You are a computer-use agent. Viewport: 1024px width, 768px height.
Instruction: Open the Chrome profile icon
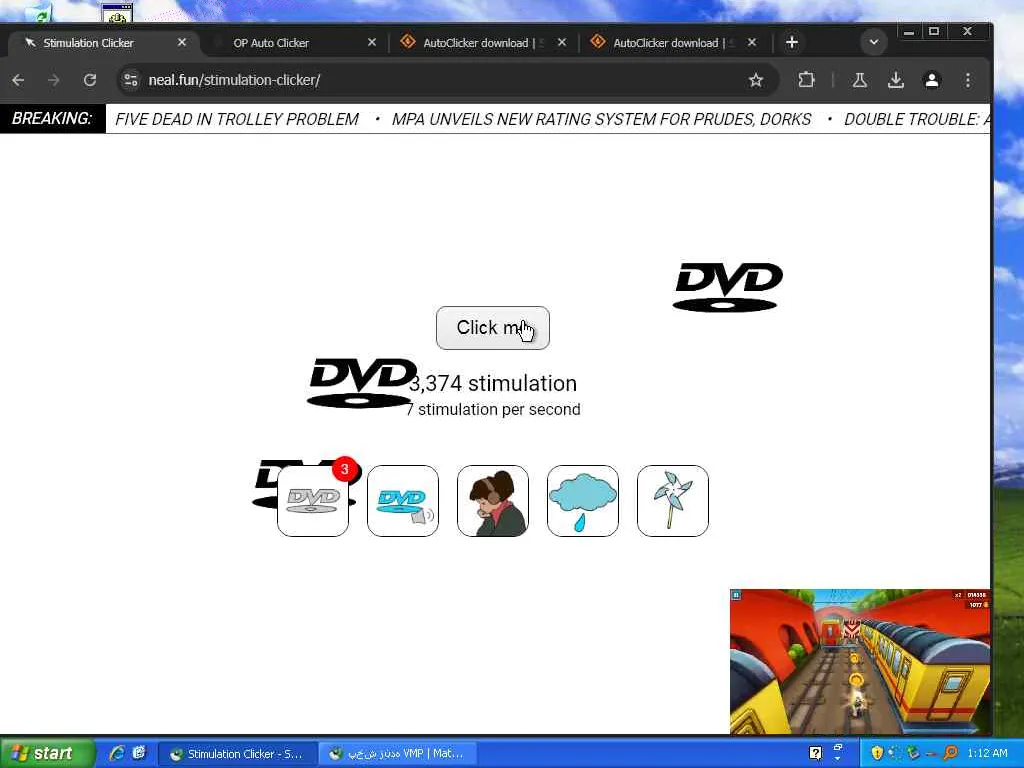point(932,80)
